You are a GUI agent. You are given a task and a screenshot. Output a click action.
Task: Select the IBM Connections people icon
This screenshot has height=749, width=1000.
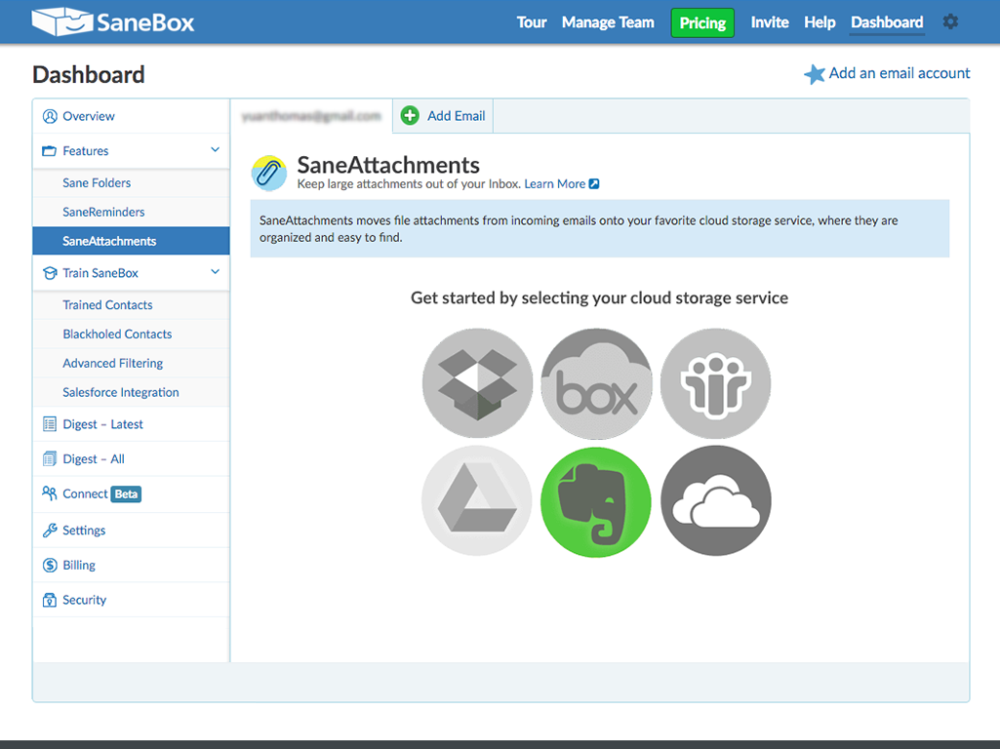tap(715, 383)
